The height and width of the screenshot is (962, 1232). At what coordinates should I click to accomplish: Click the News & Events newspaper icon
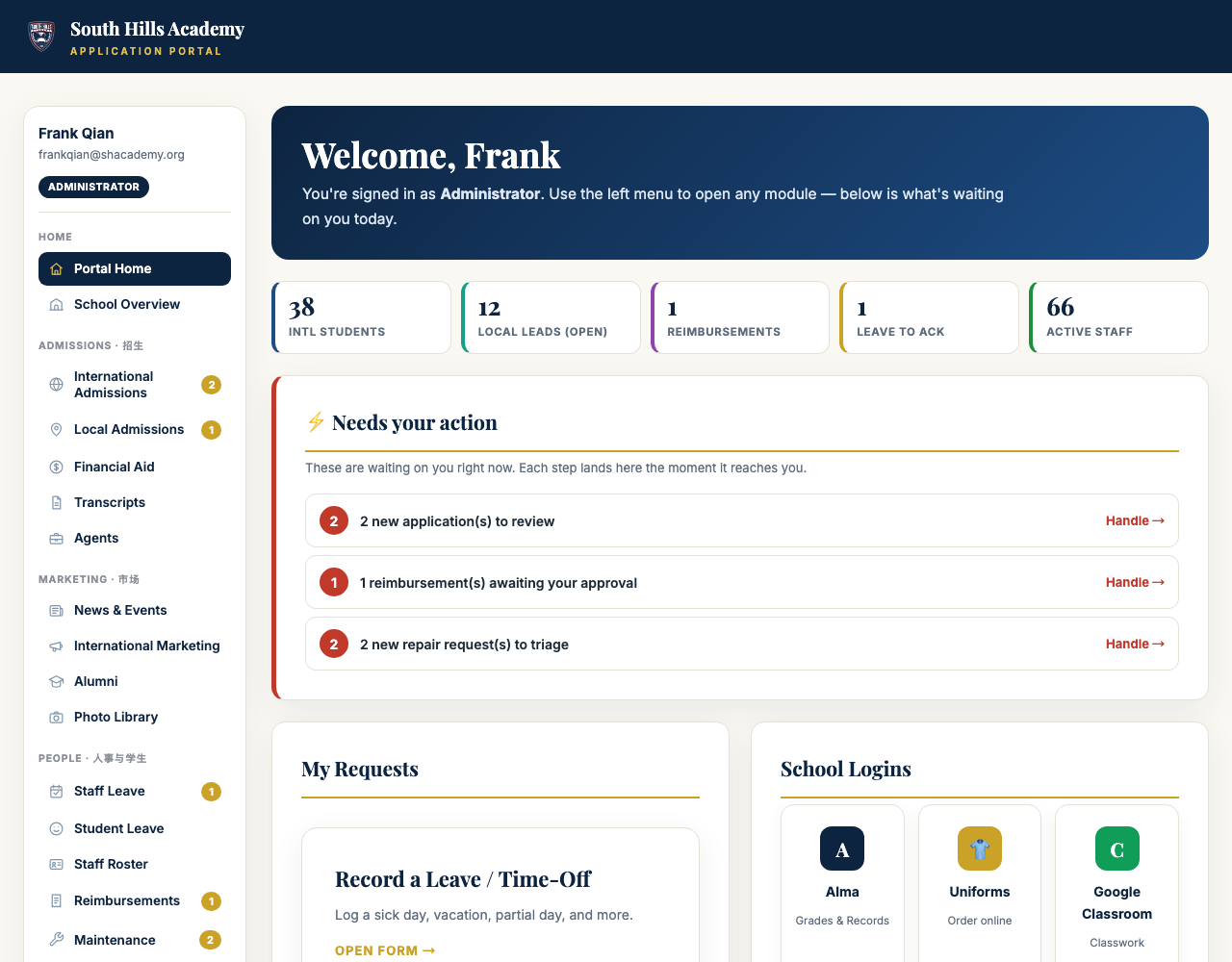click(x=56, y=611)
